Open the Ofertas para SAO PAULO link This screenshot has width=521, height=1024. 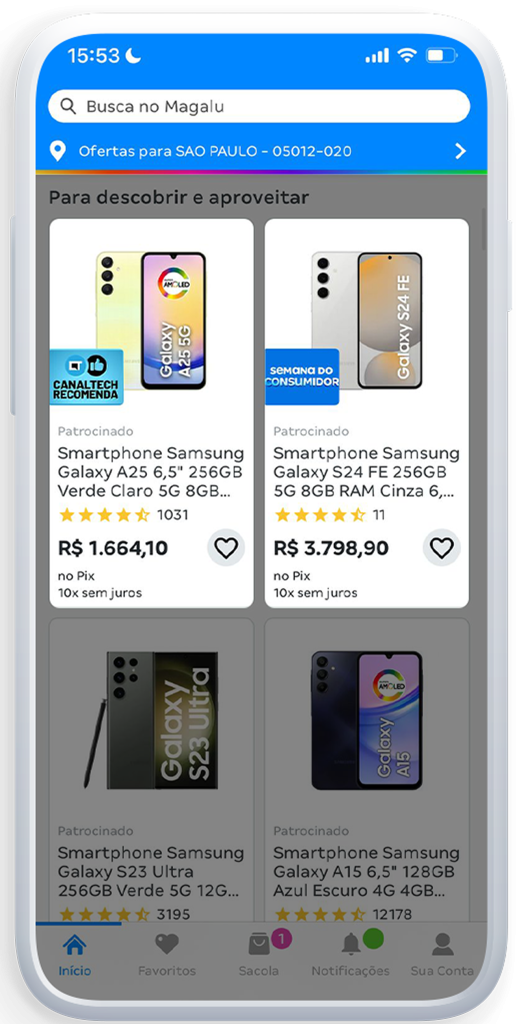(x=215, y=152)
